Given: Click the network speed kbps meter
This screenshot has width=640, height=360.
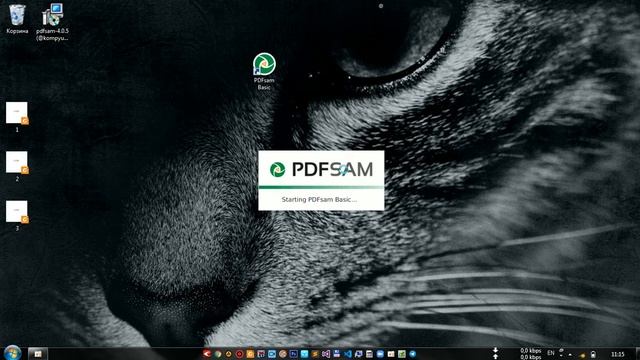Looking at the screenshot, I should click(530, 354).
